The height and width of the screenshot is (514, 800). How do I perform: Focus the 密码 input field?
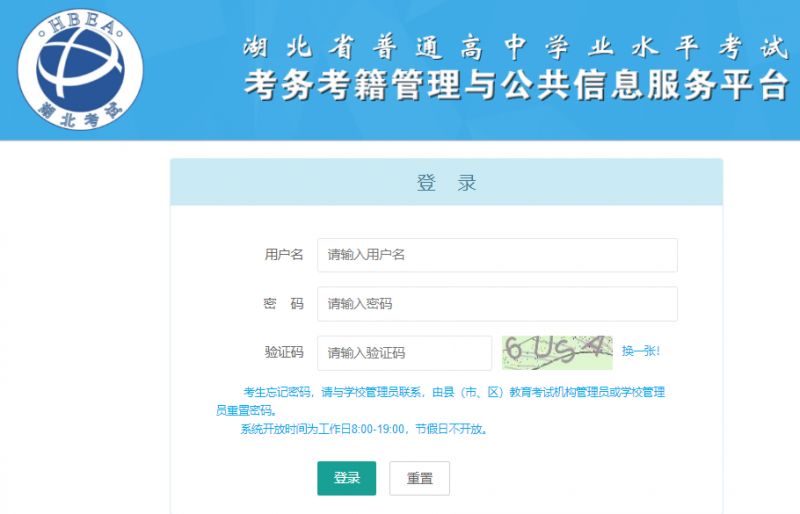497,304
